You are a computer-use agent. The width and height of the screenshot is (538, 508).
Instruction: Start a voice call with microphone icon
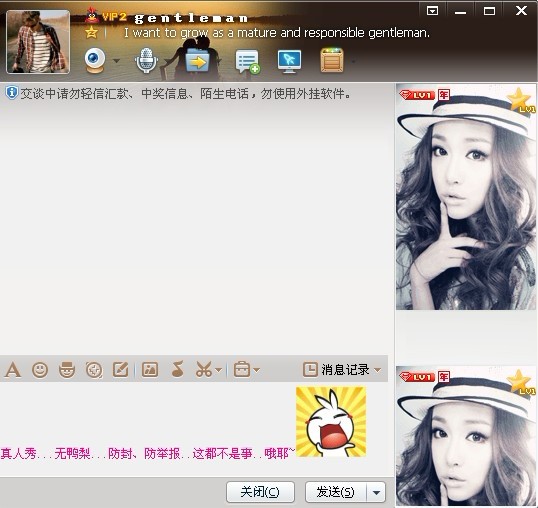pyautogui.click(x=147, y=60)
